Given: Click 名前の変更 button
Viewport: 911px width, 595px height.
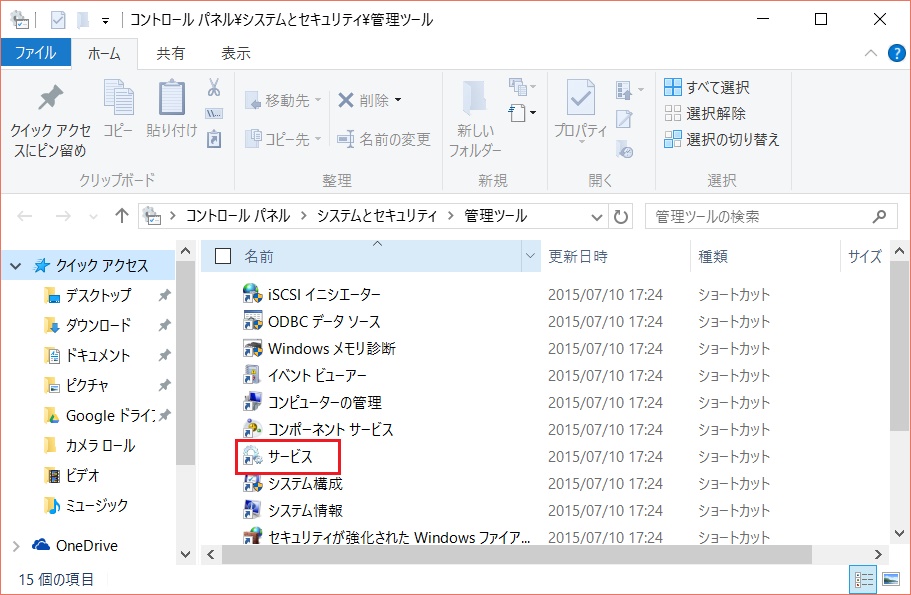Looking at the screenshot, I should [384, 139].
